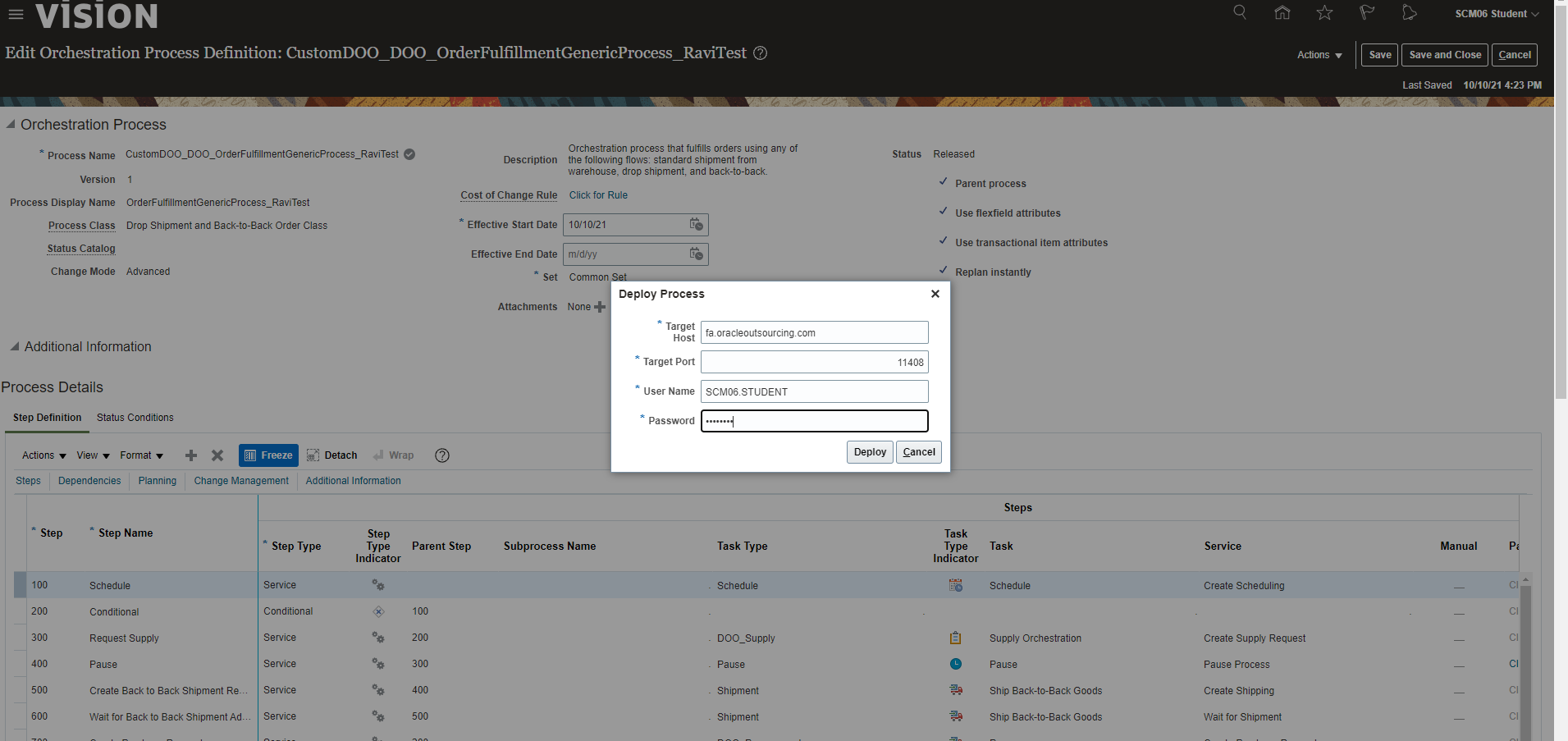Open the Watchlist flag icon
The height and width of the screenshot is (741, 1568).
1367,12
